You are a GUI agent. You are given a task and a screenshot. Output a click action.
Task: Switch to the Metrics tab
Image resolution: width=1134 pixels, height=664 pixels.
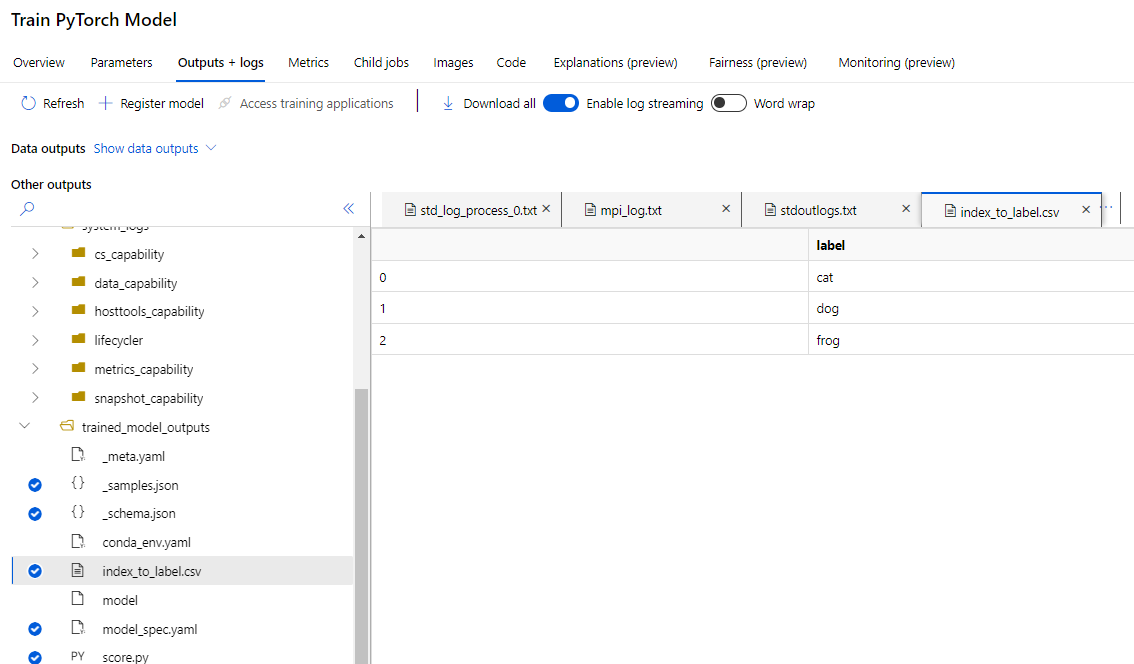[308, 62]
